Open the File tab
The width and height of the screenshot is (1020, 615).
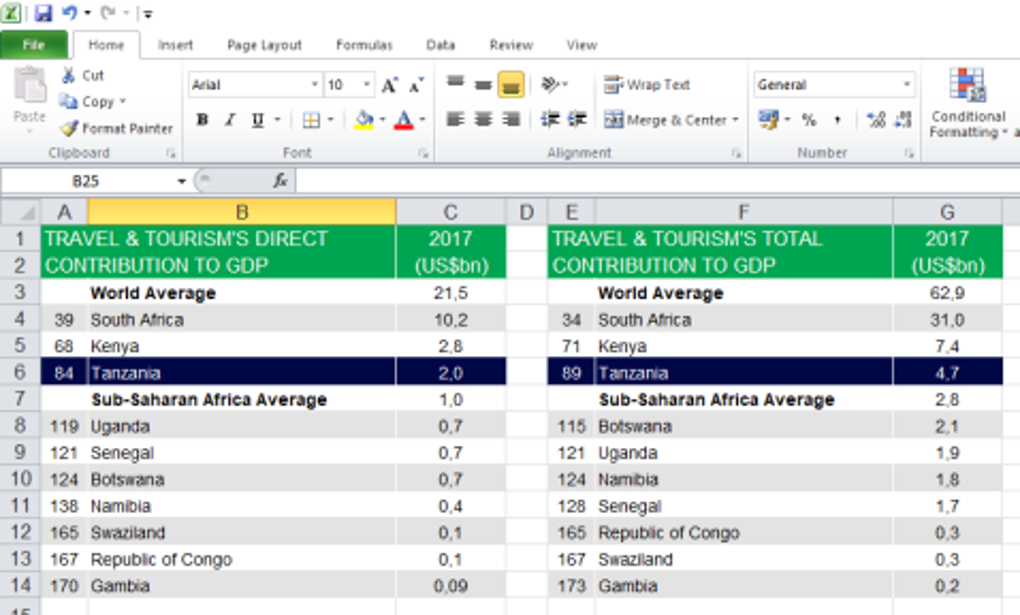coord(34,45)
